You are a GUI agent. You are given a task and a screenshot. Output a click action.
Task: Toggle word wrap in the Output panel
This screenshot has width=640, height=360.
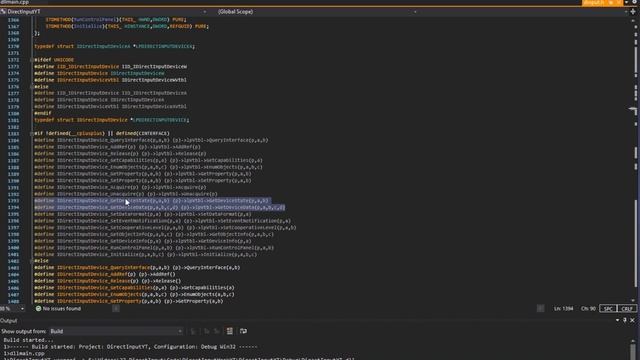pyautogui.click(x=243, y=331)
